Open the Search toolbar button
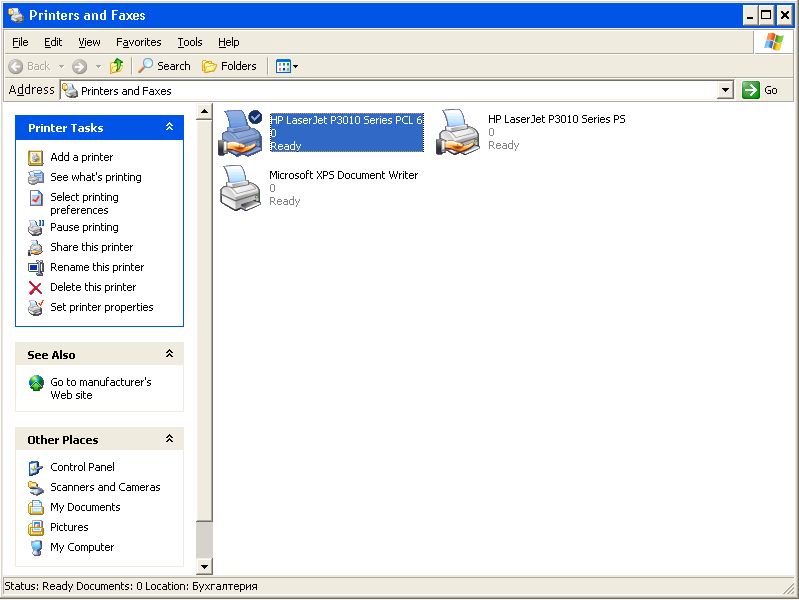Screen dimensions: 799x600 tap(164, 66)
